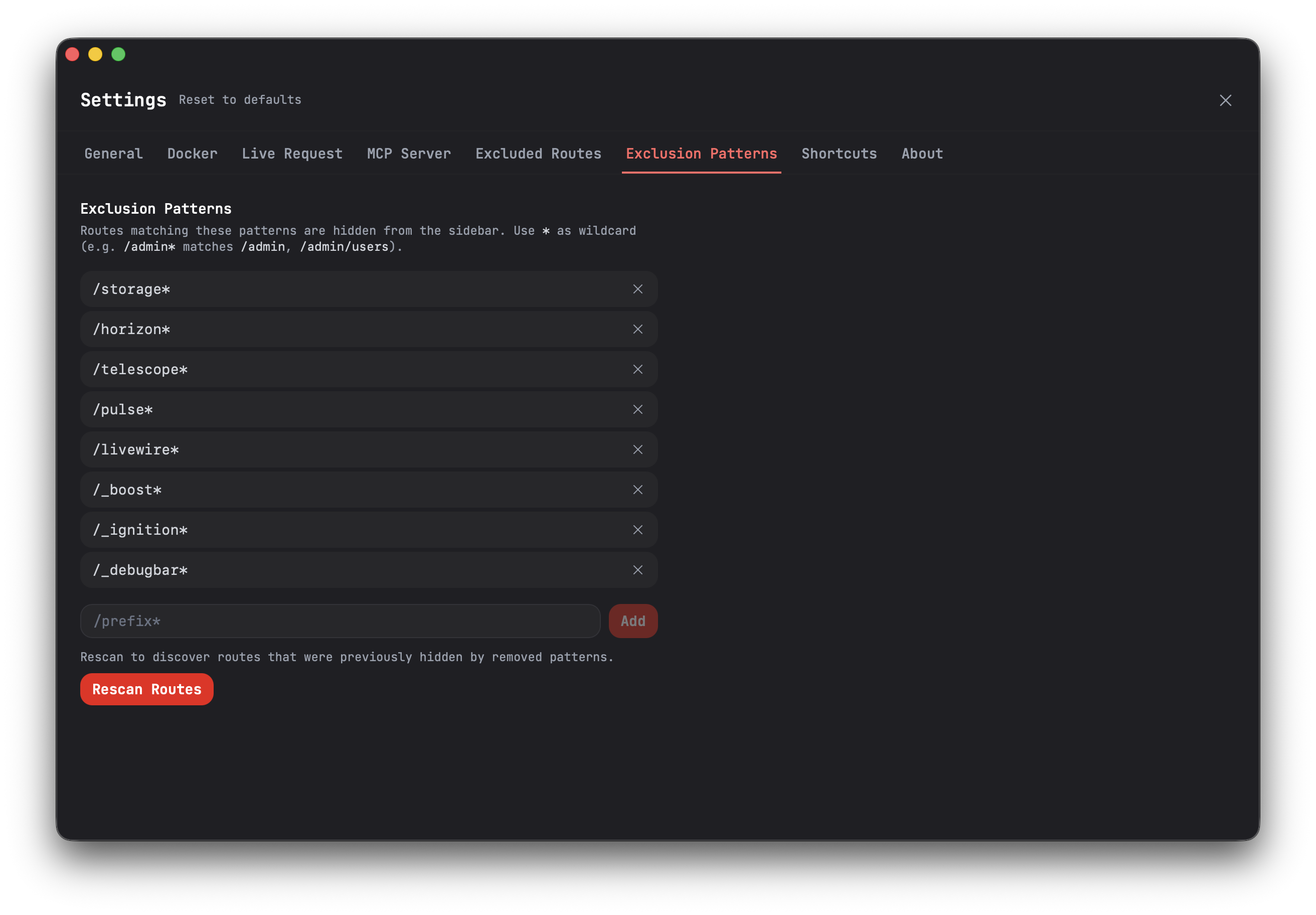1316x915 pixels.
Task: Focus the /prefix* pattern input field
Action: 340,621
